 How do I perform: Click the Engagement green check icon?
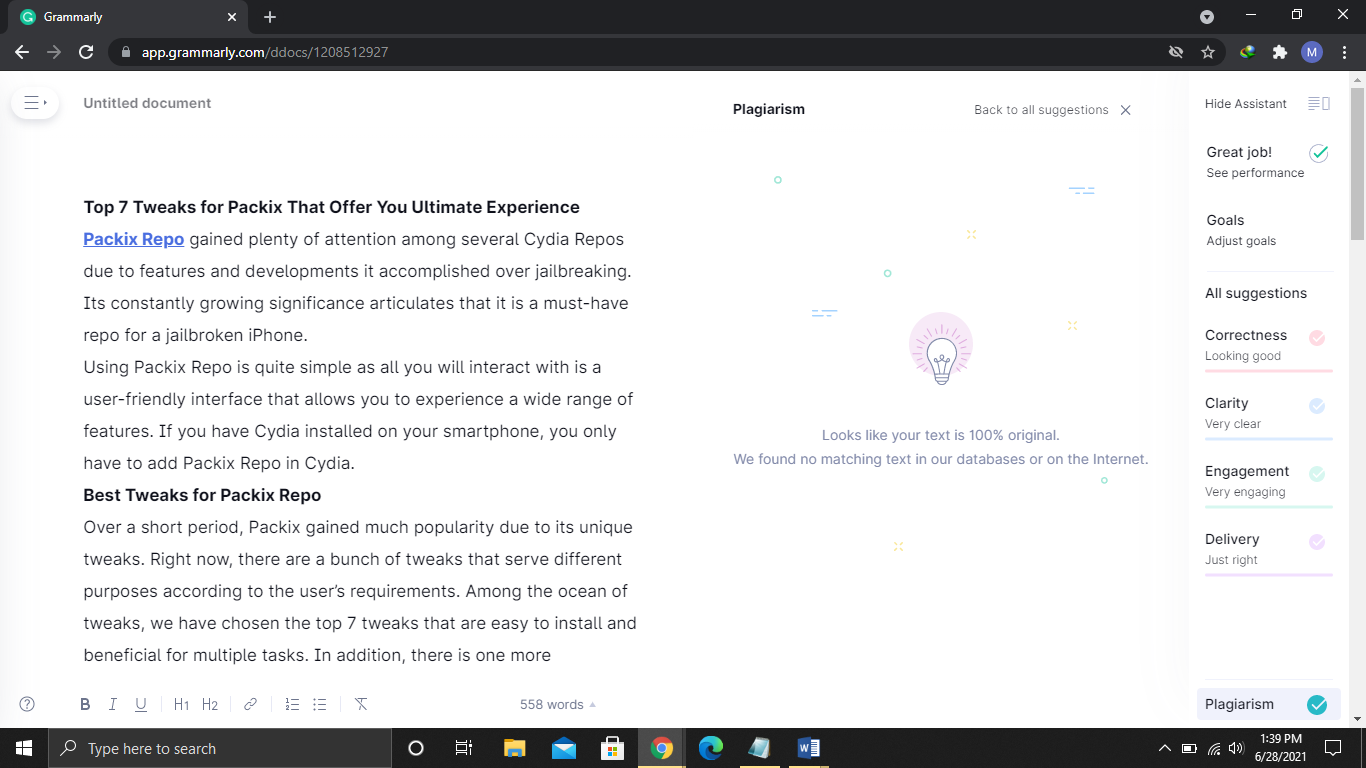click(x=1317, y=474)
